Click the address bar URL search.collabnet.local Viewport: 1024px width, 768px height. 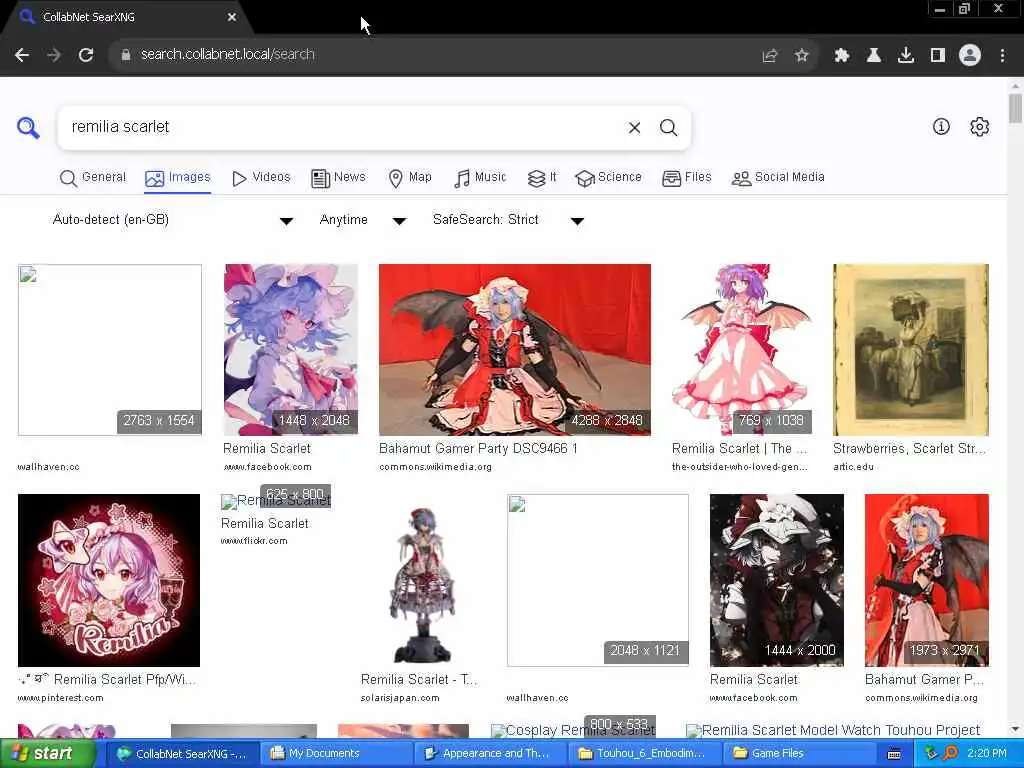click(228, 55)
